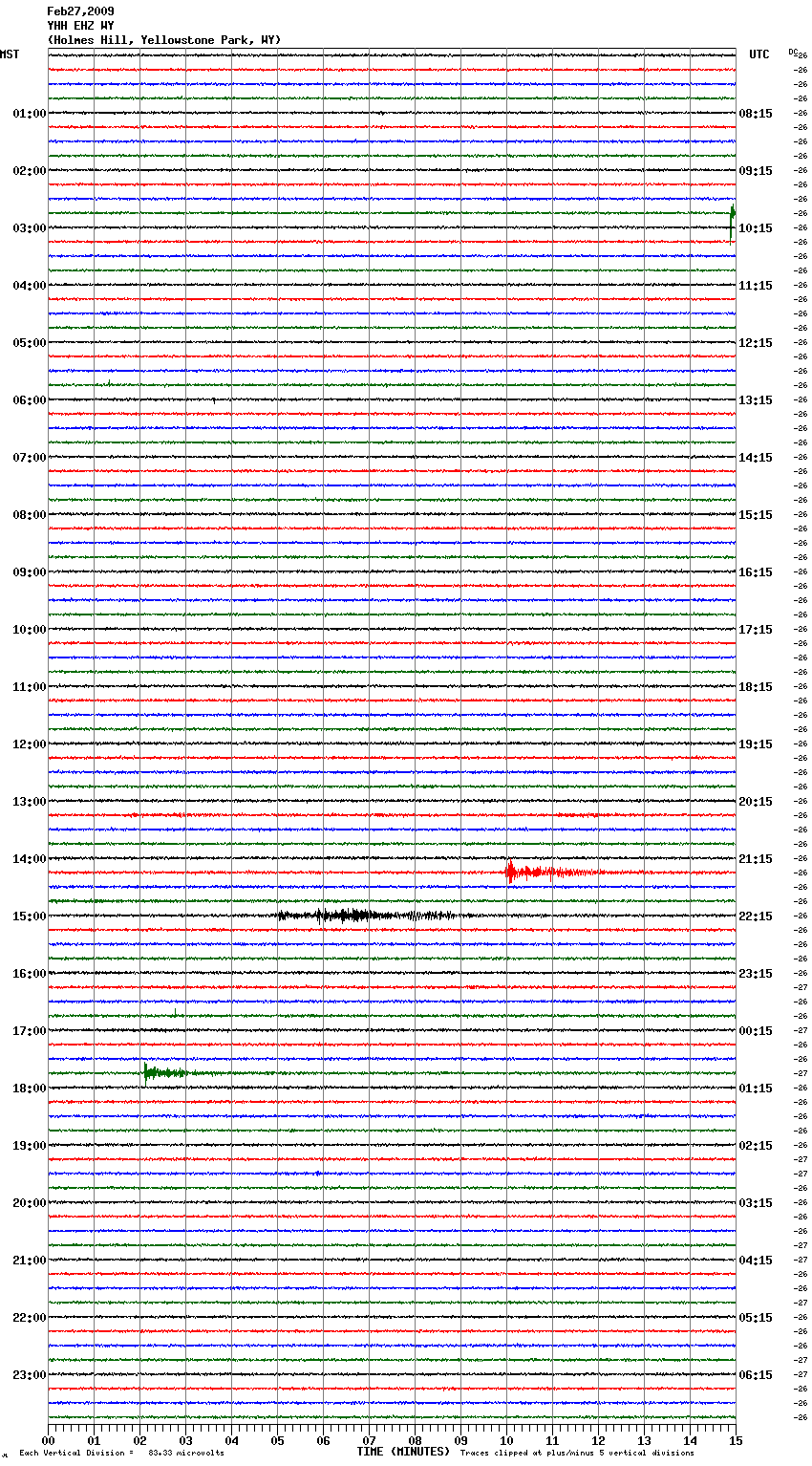Image resolution: width=812 pixels, height=1466 pixels.
Task: Select the UTC column header
Action: tap(759, 54)
